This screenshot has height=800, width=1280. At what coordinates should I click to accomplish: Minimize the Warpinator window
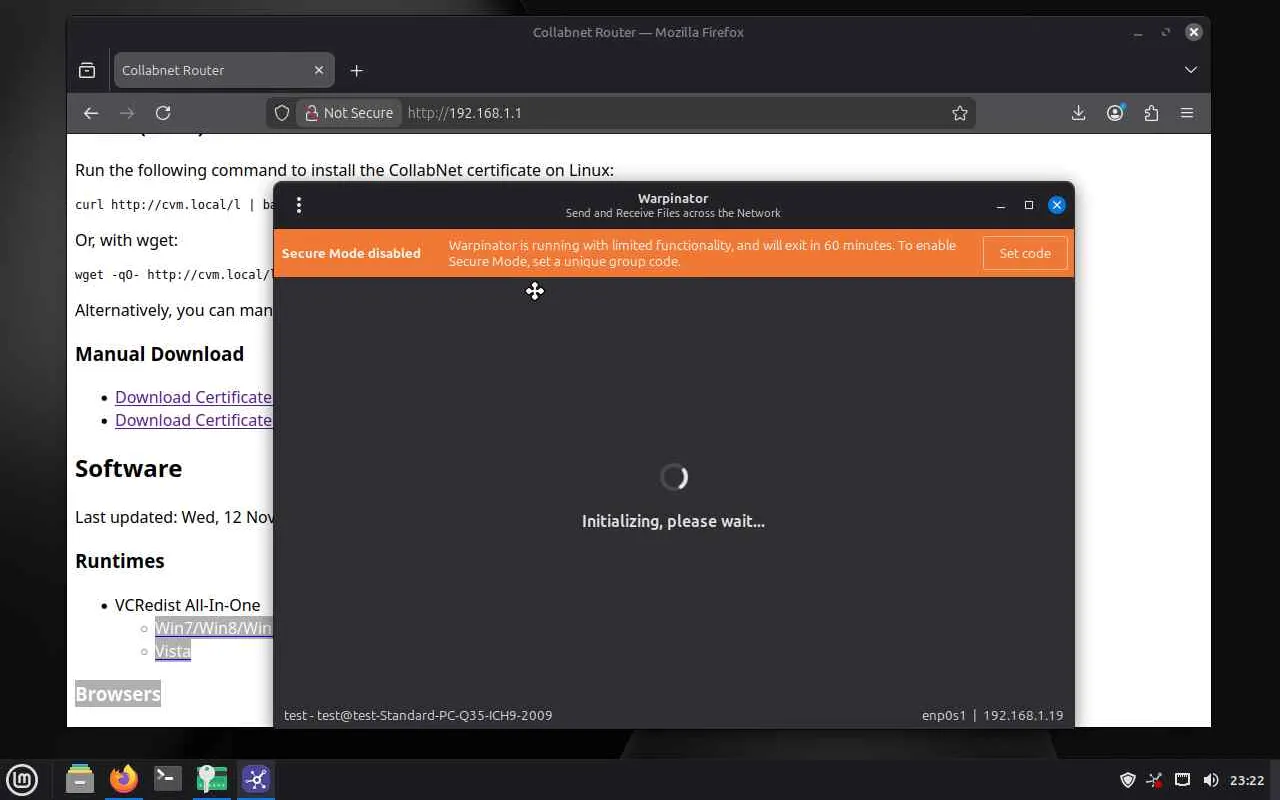[x=1000, y=205]
